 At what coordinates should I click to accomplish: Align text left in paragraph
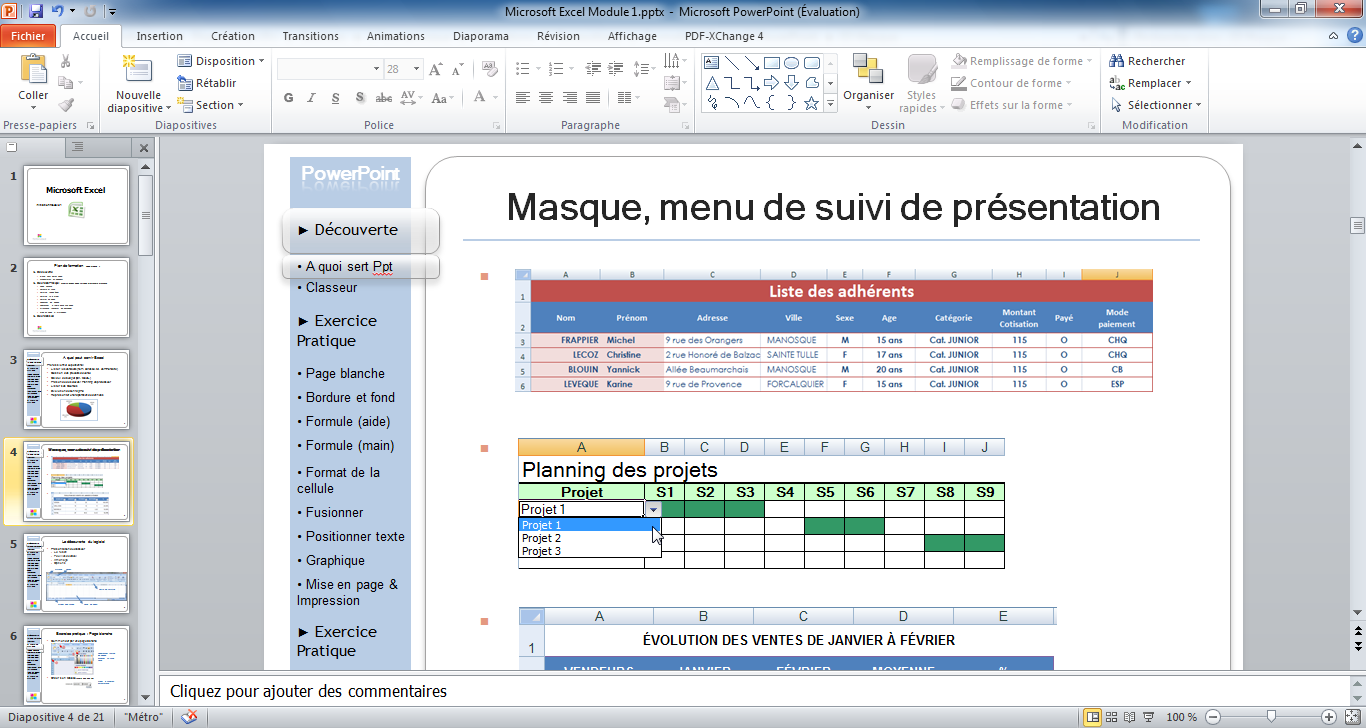click(523, 97)
